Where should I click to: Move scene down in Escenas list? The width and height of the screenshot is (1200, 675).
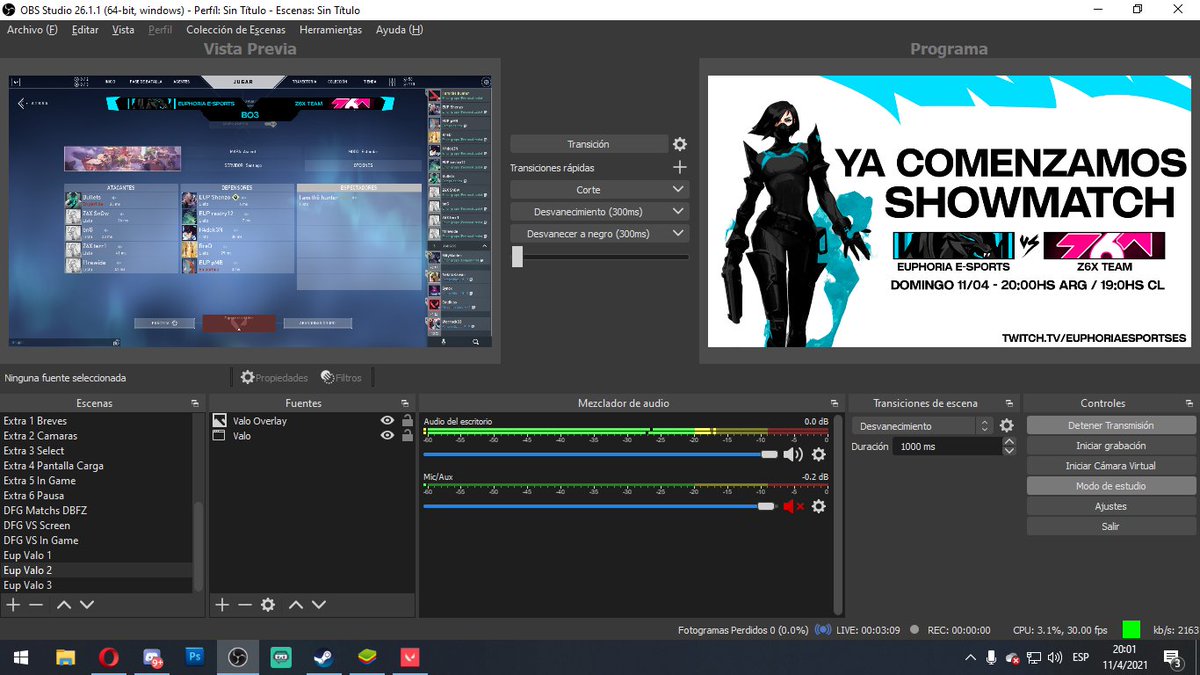coord(87,605)
